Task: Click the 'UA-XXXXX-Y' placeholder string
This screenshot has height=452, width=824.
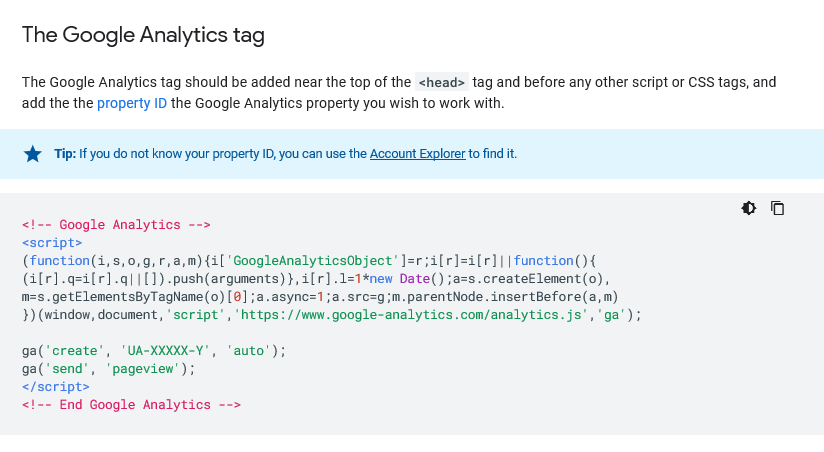Action: coord(166,351)
